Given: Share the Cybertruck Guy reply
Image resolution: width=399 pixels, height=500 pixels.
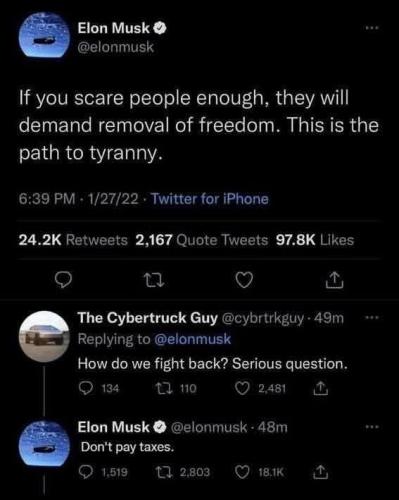Looking at the screenshot, I should tap(320, 388).
